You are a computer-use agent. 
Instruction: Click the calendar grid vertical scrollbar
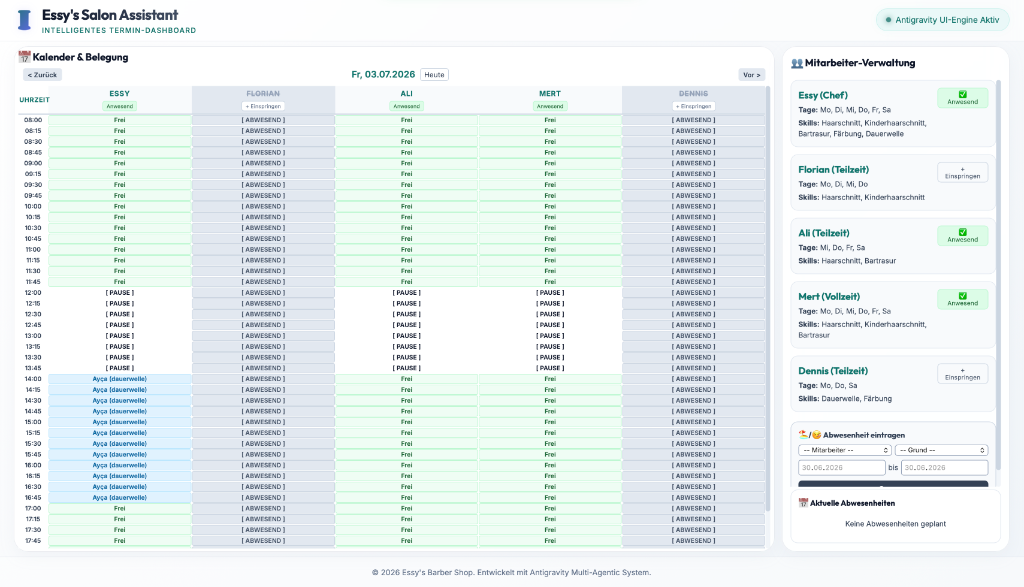(x=768, y=299)
